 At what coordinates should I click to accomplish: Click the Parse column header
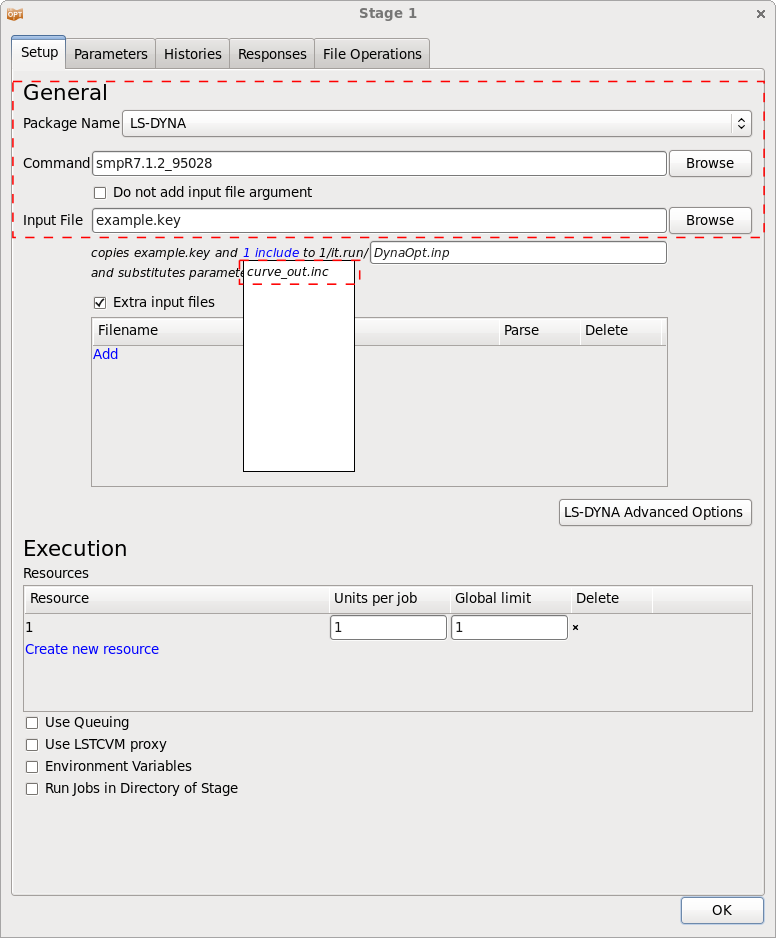(539, 331)
